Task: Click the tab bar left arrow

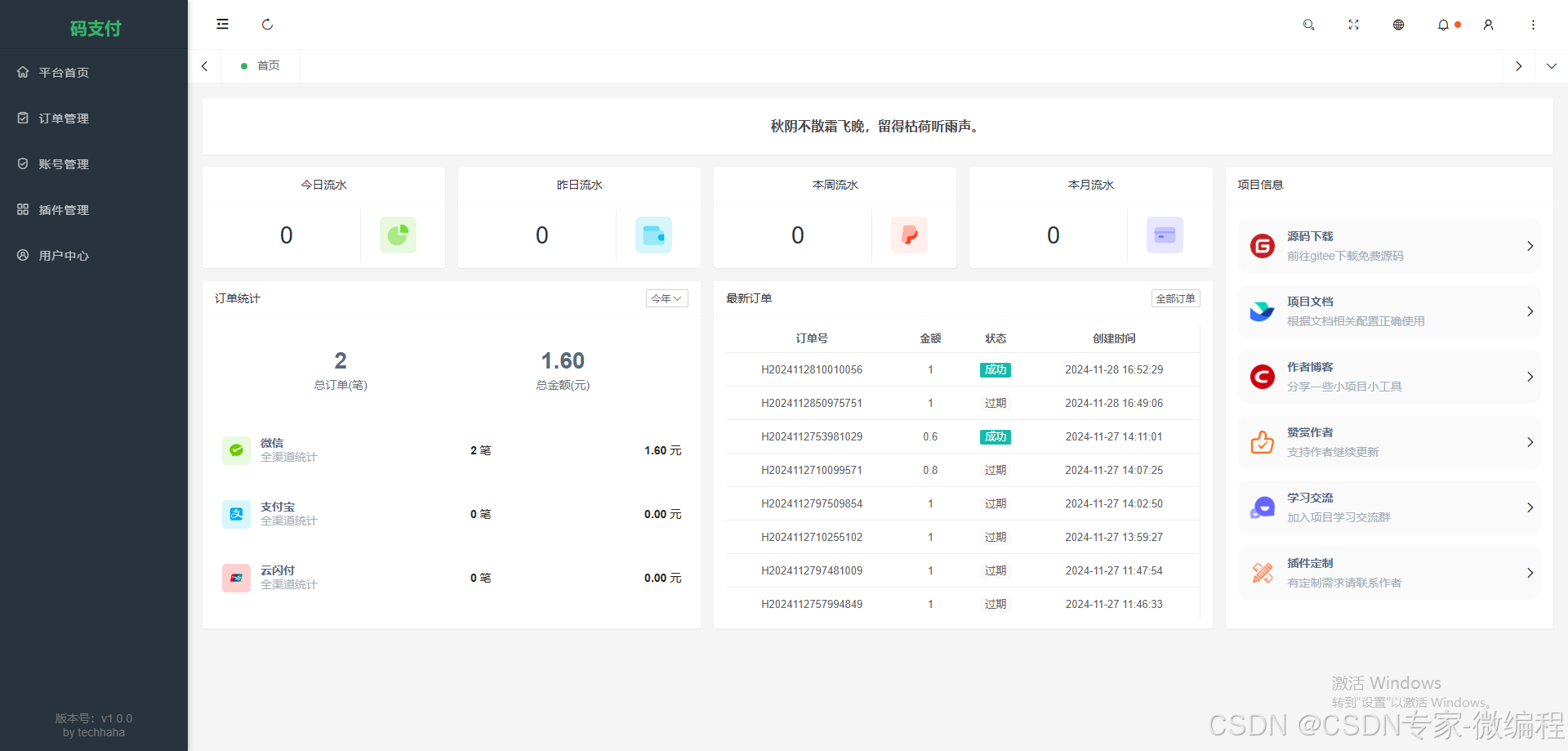Action: click(x=204, y=65)
